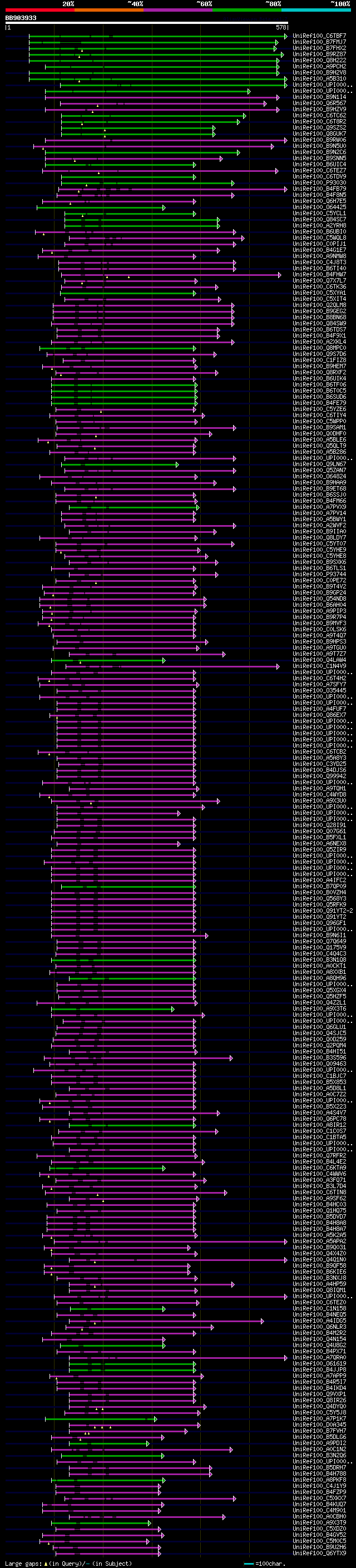Select the UniRef100_Q6YTX9 label

point(319,1554)
